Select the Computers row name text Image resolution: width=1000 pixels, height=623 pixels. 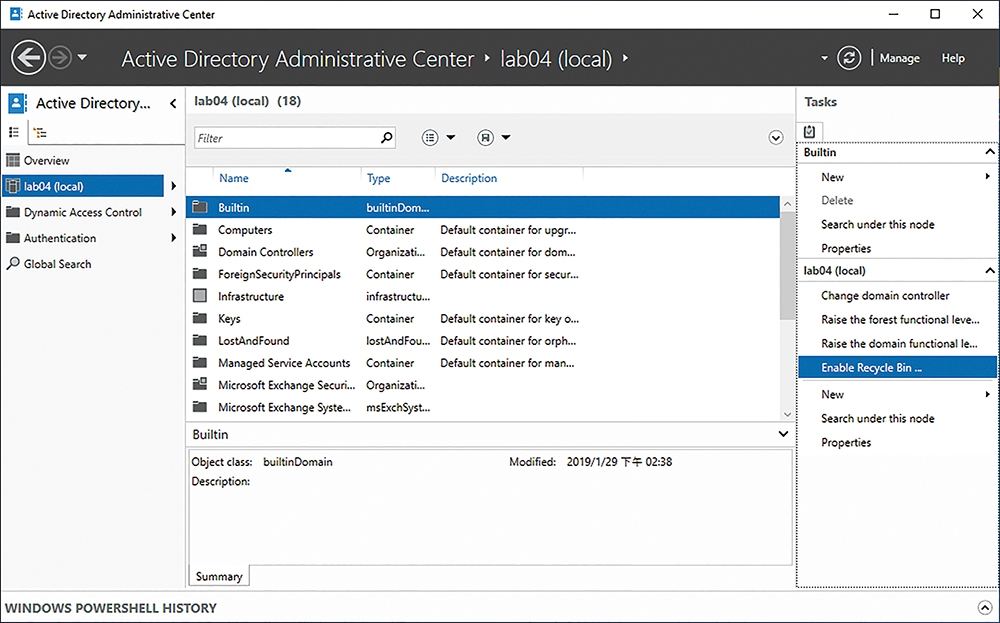click(245, 230)
